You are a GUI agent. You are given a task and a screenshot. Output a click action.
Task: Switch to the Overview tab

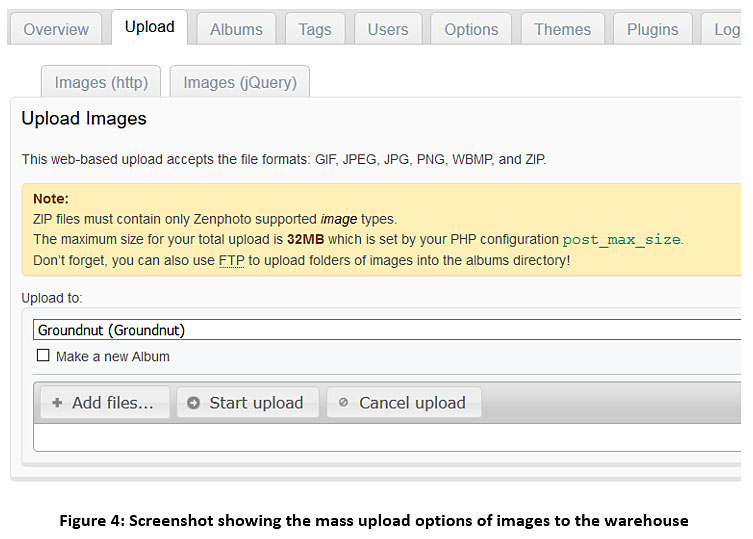click(55, 29)
